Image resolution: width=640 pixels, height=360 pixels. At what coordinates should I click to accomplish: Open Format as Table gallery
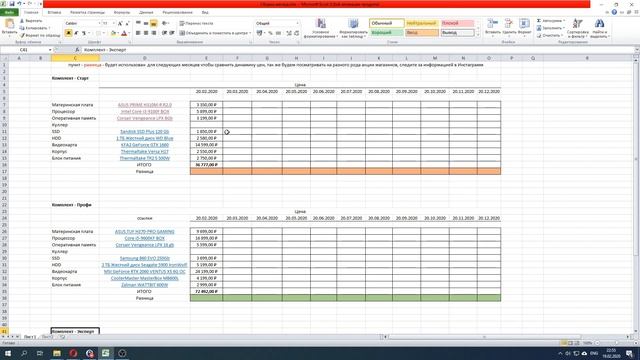353,29
